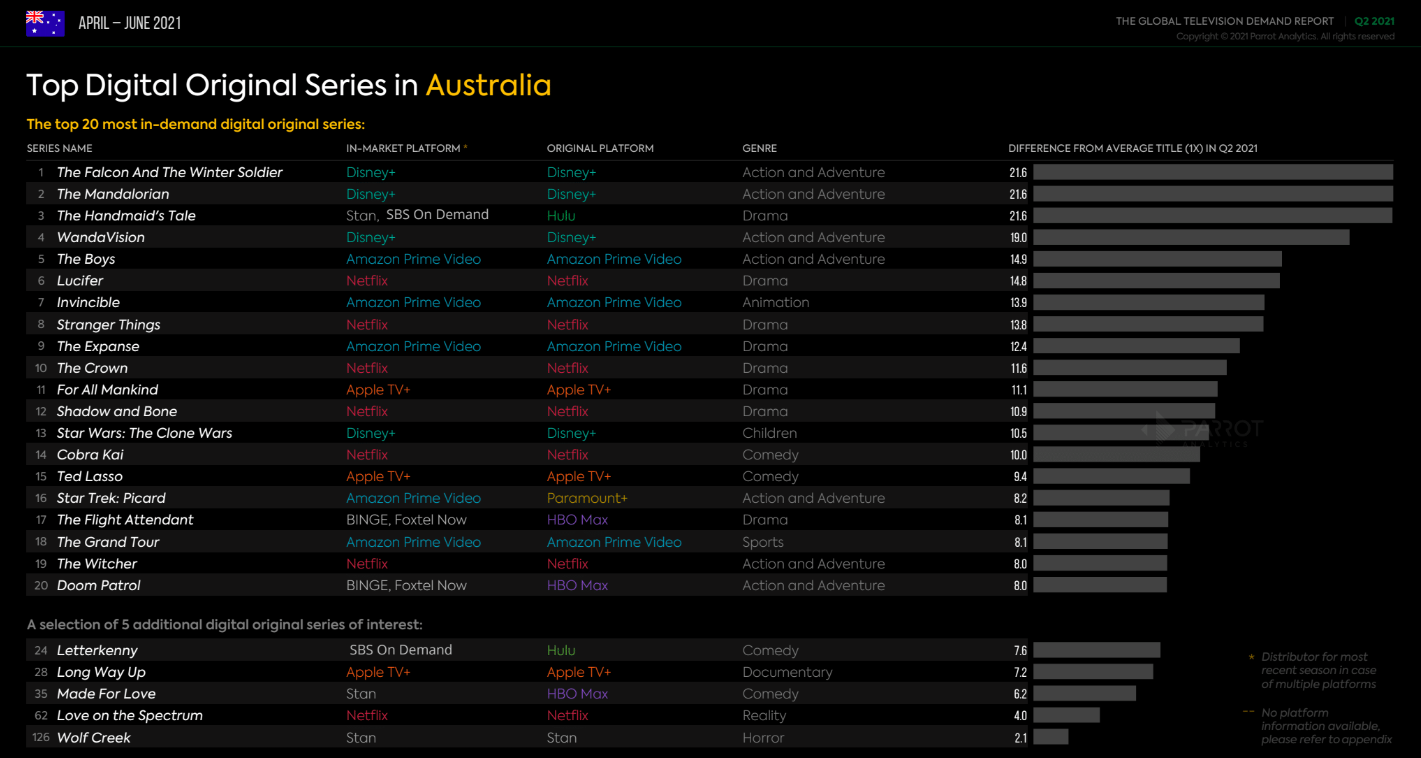
Task: Click 'Documentary' genre for Long Way Up
Action: 787,672
